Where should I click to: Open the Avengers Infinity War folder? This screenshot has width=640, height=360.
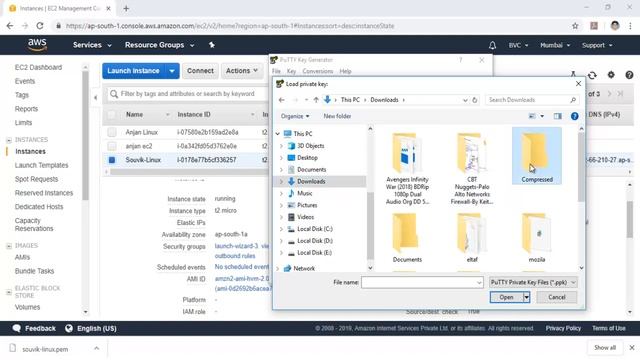(407, 168)
